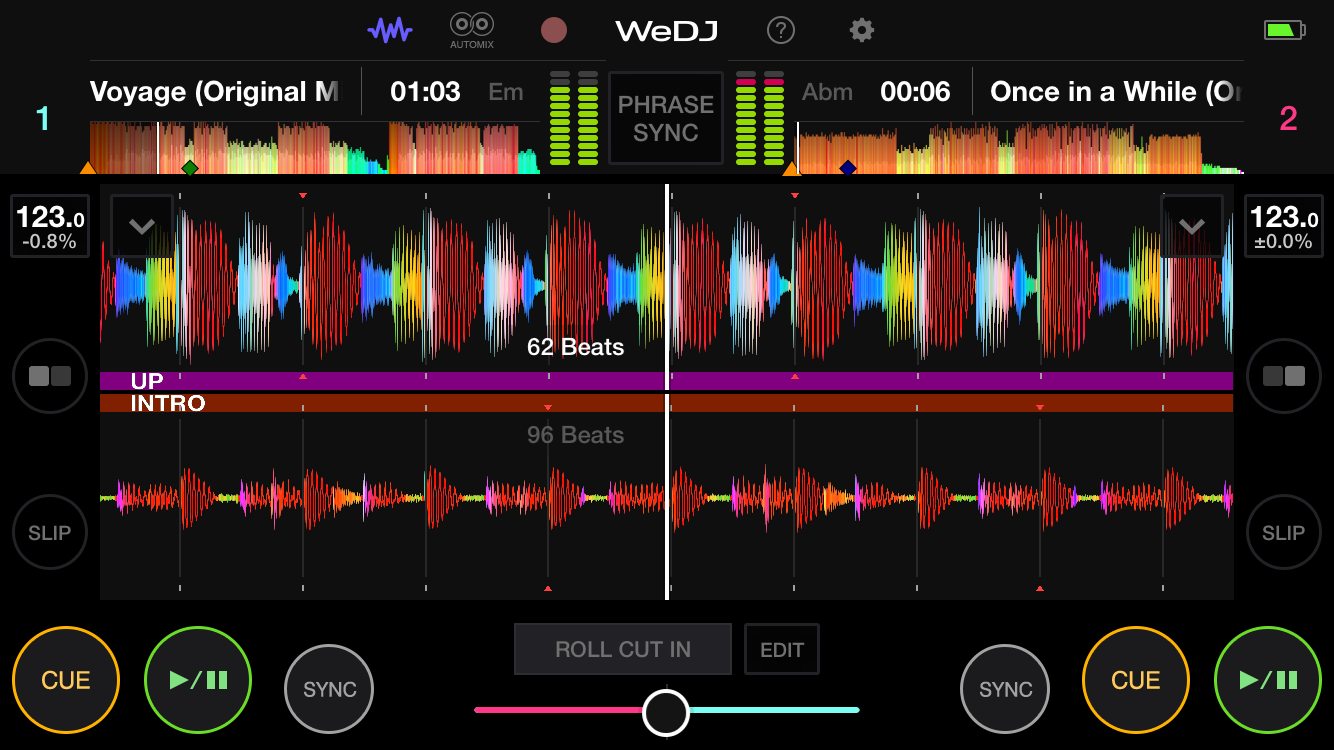Toggle SLIP mode on deck 2
This screenshot has width=1334, height=750.
pyautogui.click(x=1283, y=533)
